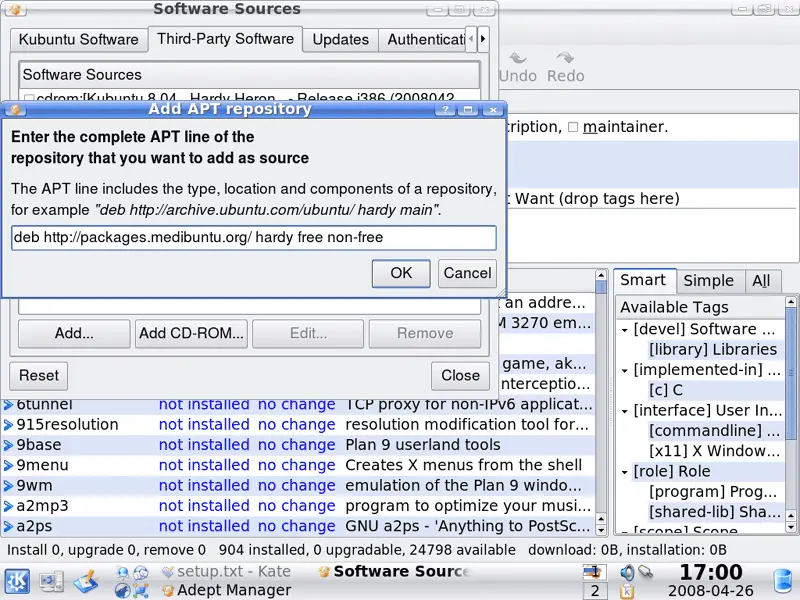Select the [program] Prog... tag
This screenshot has width=800, height=600.
click(x=713, y=492)
